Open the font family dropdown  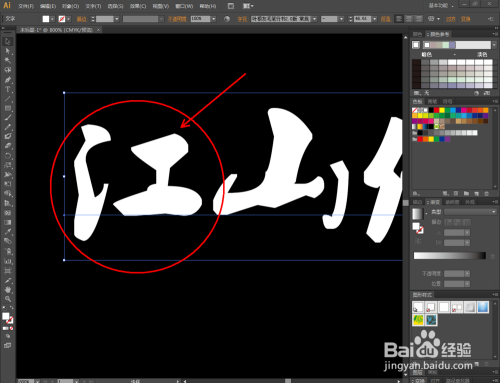[314, 19]
